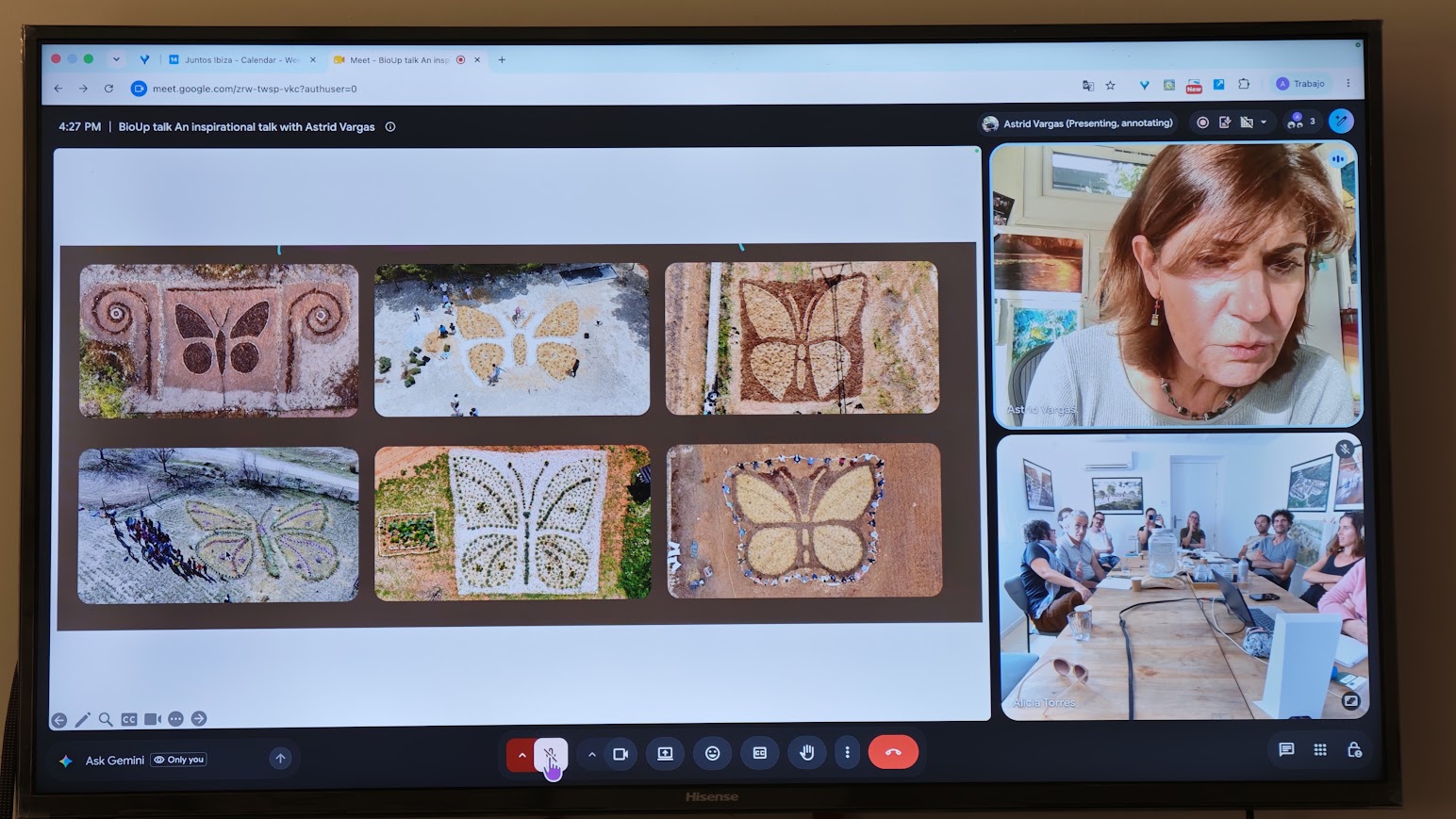
Task: Open audio settings arrow beside microphone
Action: [x=521, y=755]
